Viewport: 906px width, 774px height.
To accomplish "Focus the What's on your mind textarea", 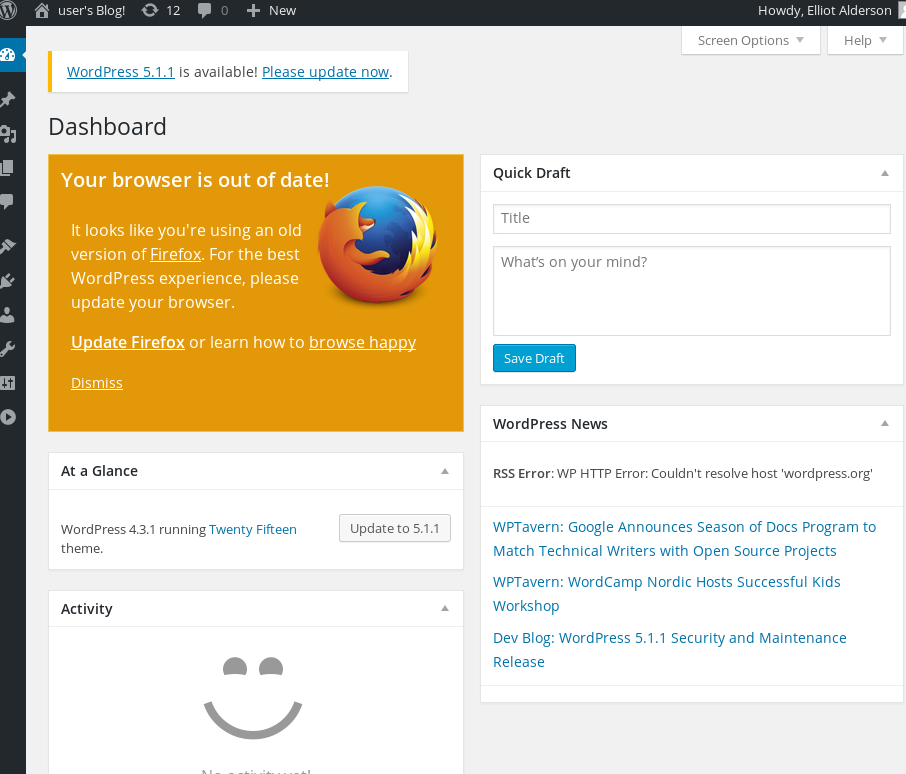I will pyautogui.click(x=692, y=291).
